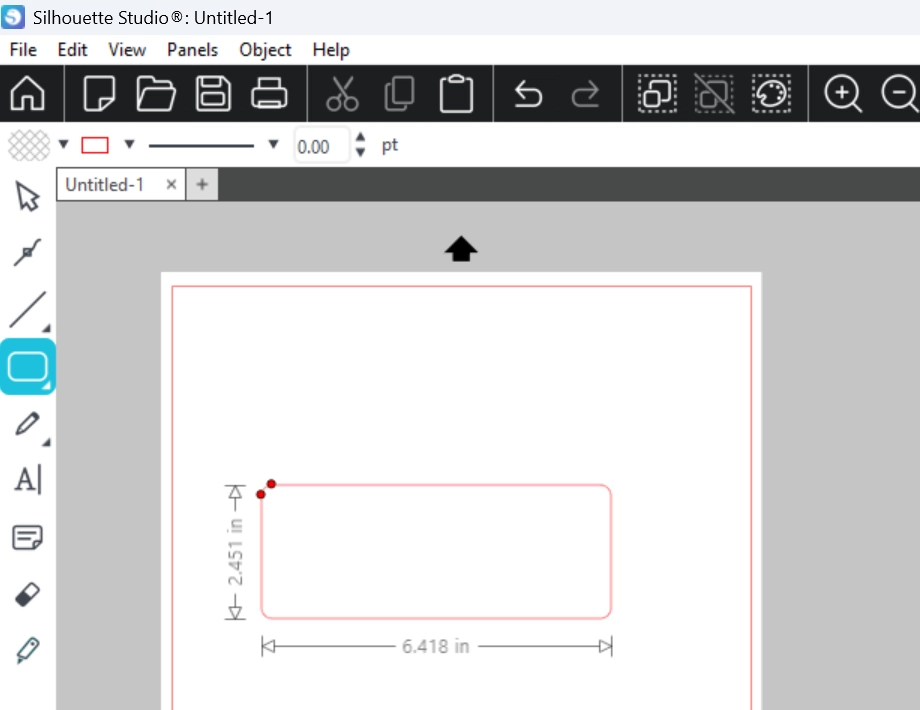Open the Panels menu

point(192,49)
